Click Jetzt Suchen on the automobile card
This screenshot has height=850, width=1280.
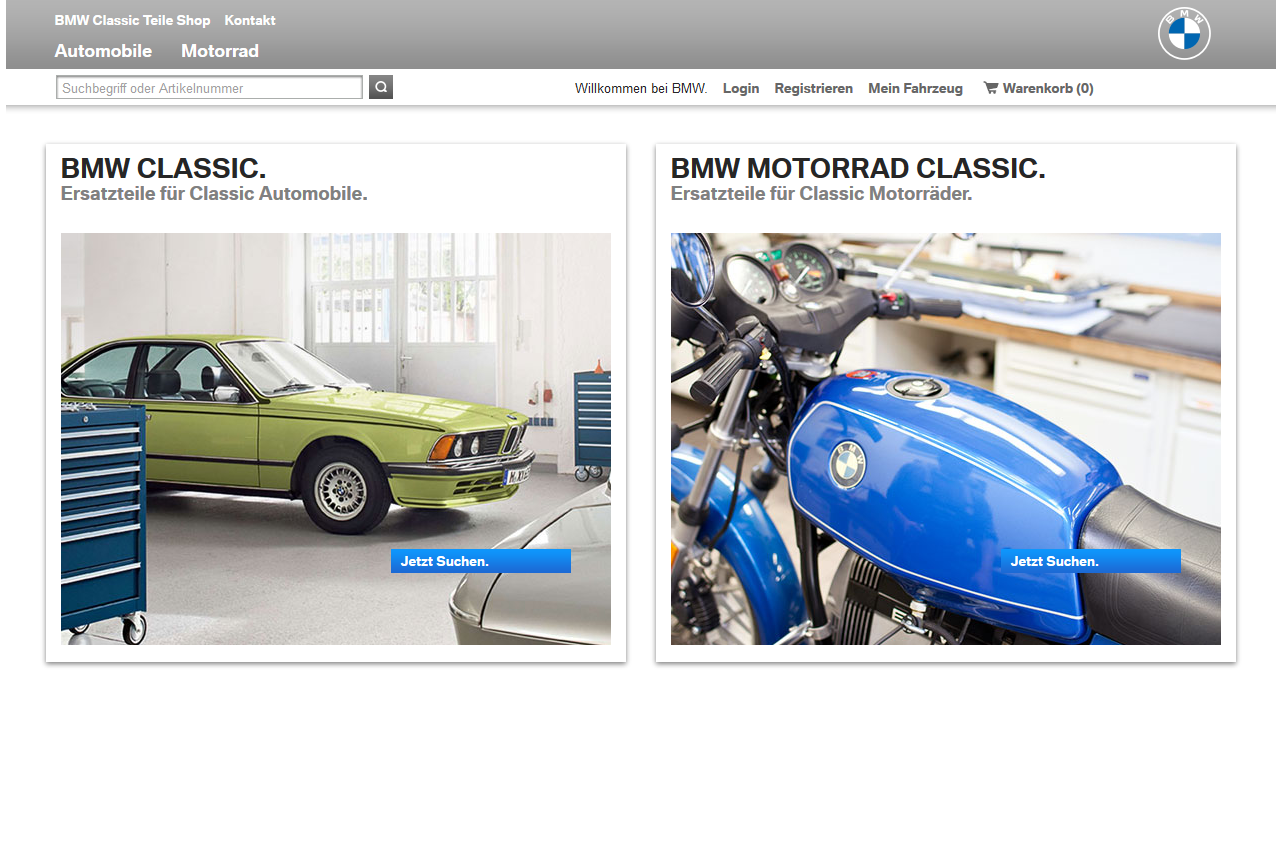481,561
